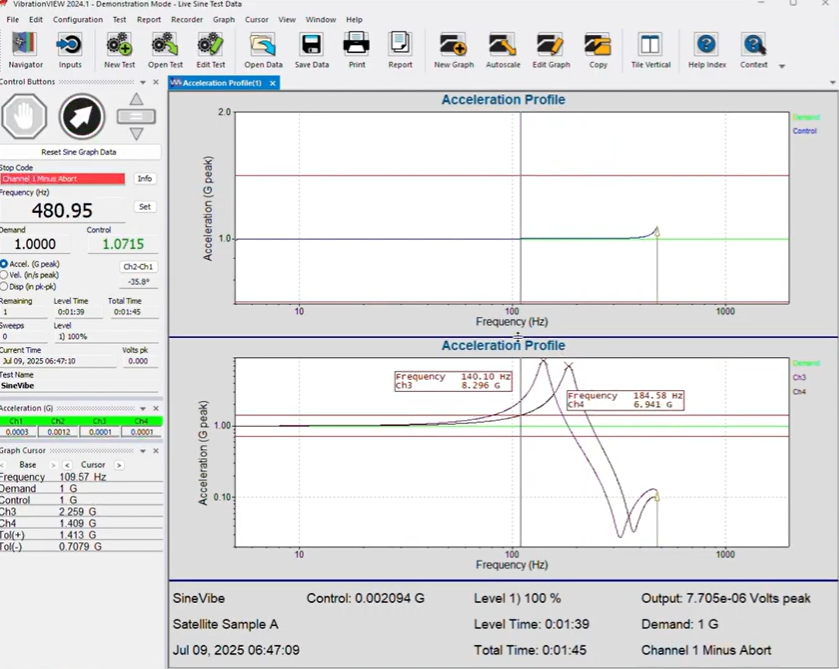Viewport: 839px width, 669px height.
Task: Click the Reset Sine Graph Data button
Action: click(x=79, y=152)
